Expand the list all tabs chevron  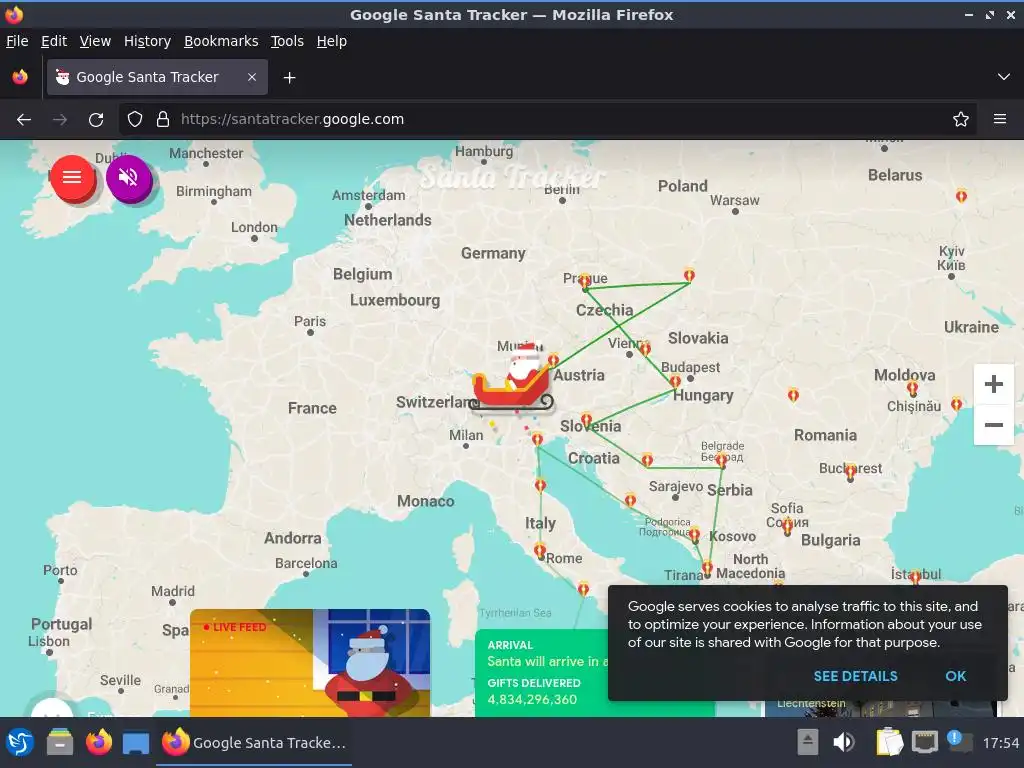click(x=1003, y=77)
